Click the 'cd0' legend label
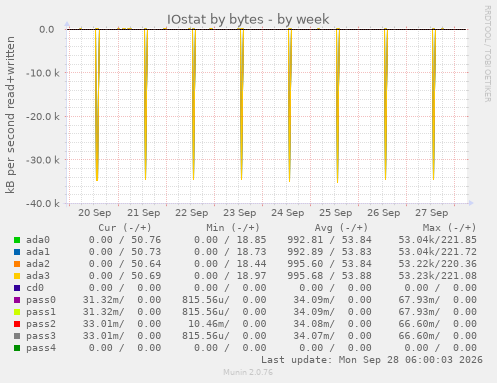 35,288
